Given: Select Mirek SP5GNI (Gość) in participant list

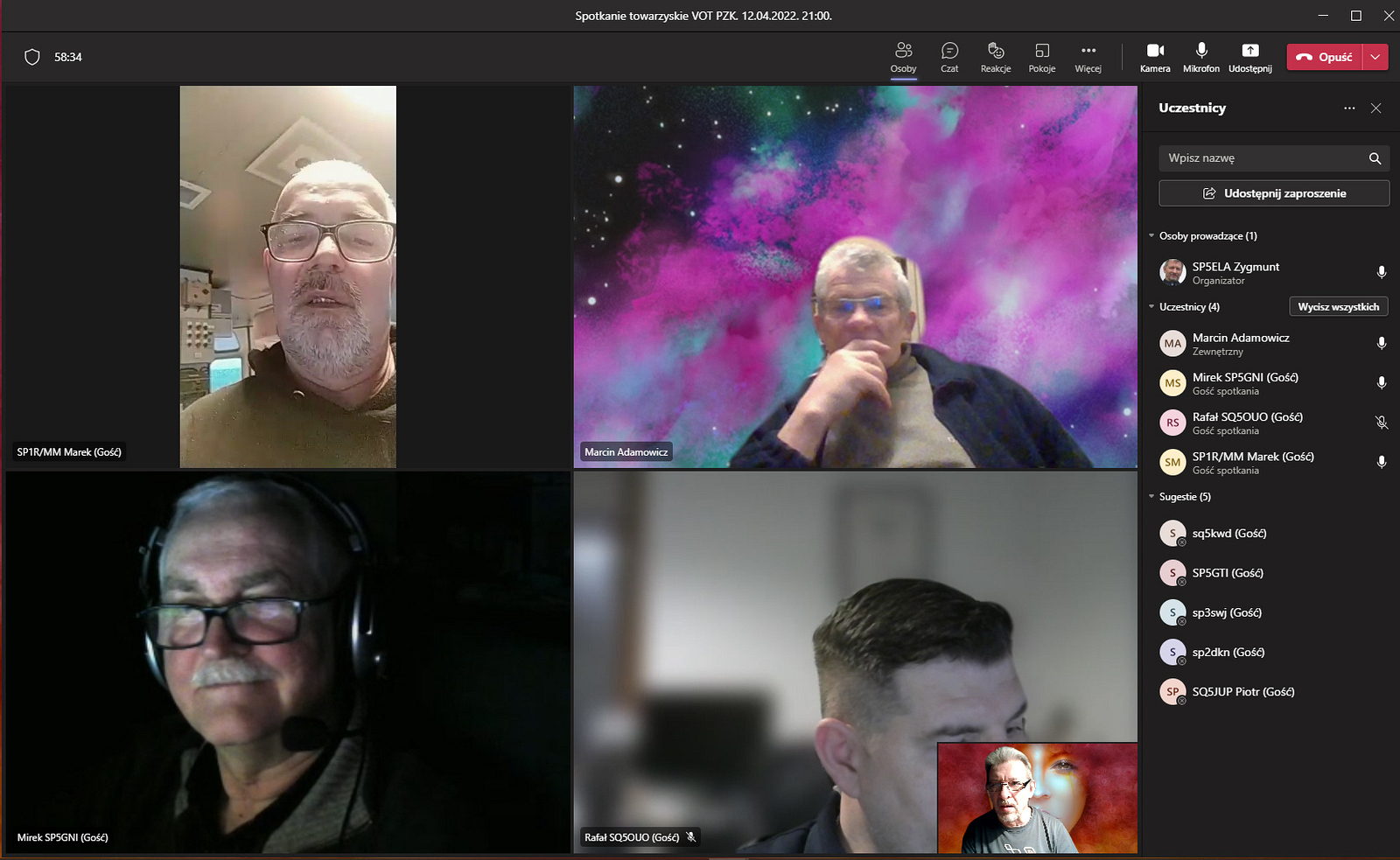Looking at the screenshot, I should pos(1245,377).
